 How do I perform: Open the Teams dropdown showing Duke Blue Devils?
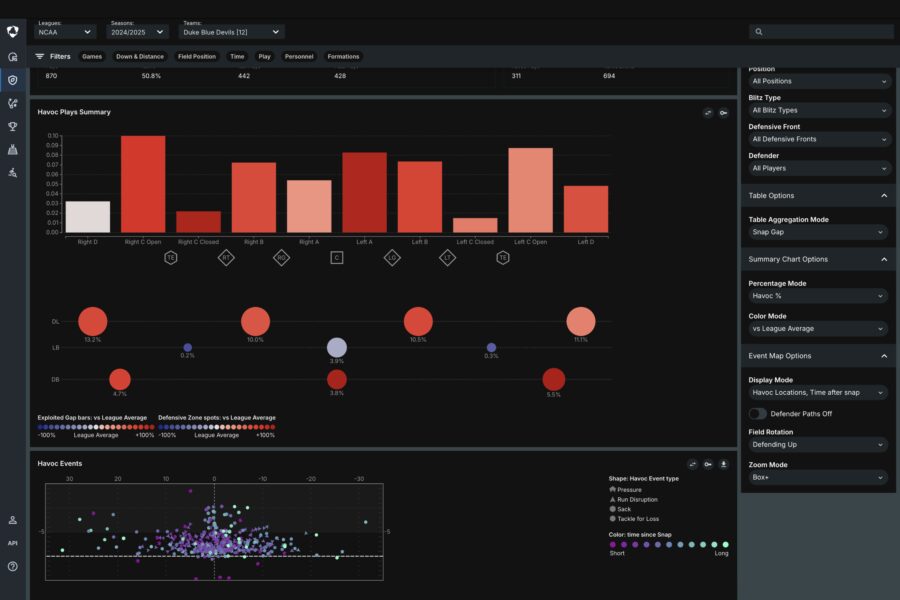(x=231, y=32)
